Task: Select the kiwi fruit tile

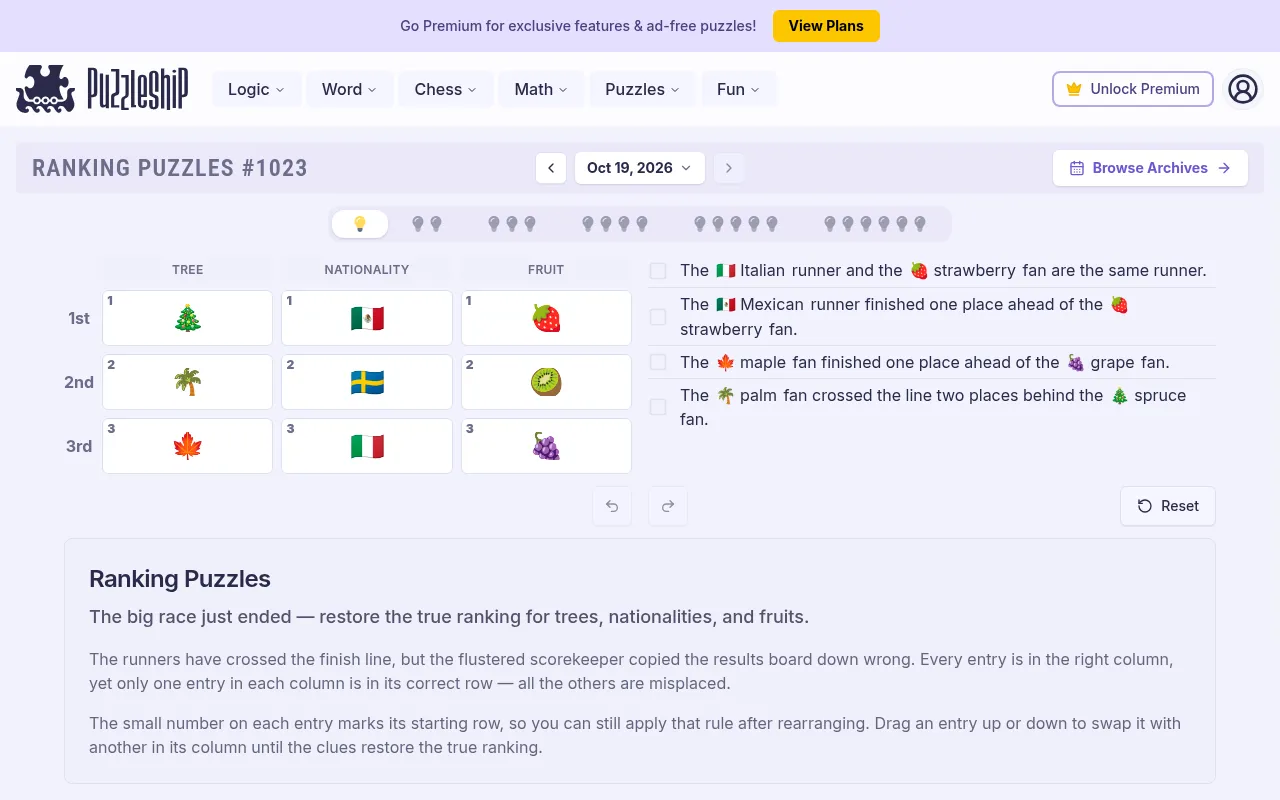Action: coord(546,382)
